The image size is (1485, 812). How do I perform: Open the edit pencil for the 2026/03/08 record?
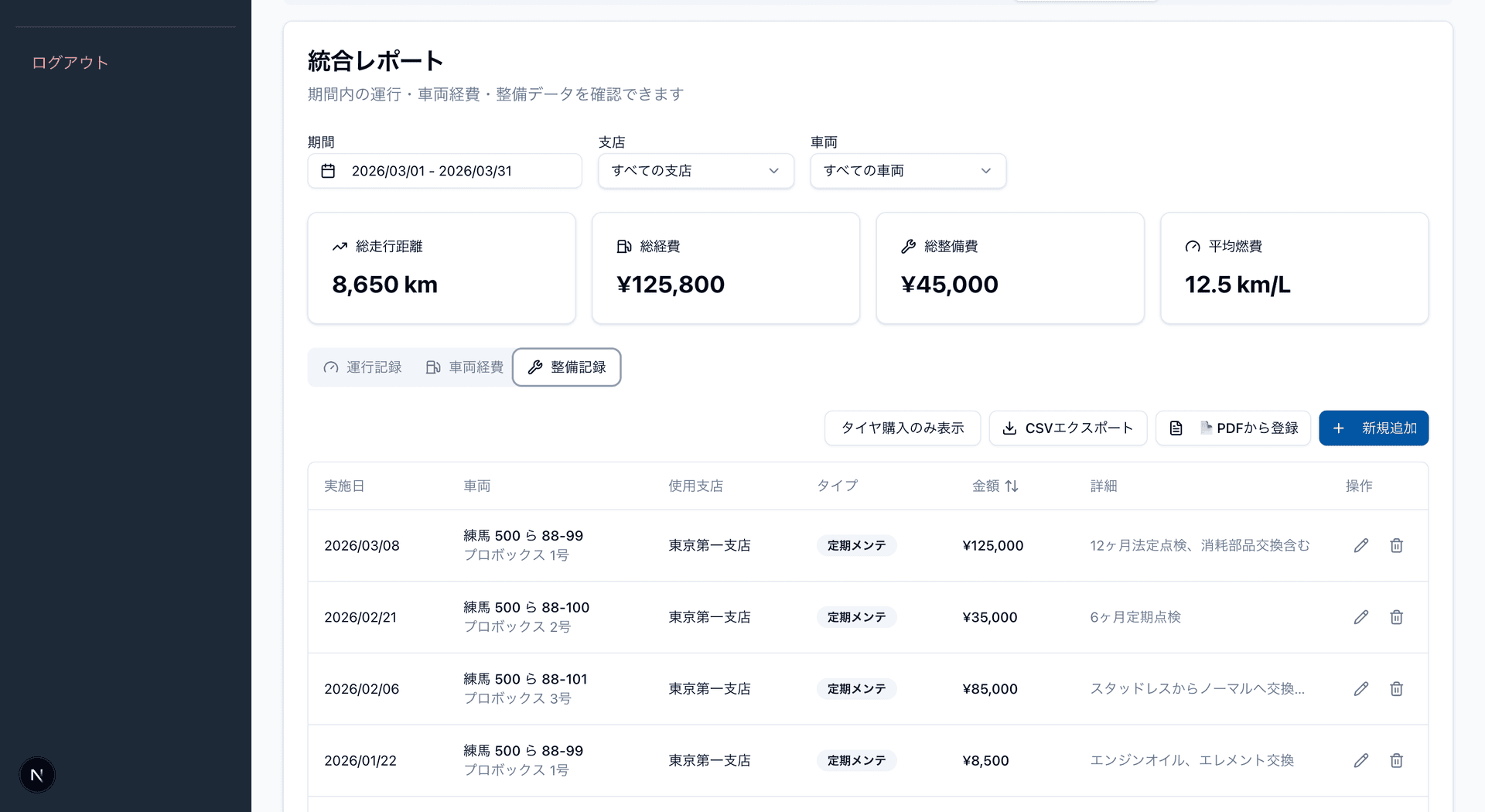point(1360,545)
